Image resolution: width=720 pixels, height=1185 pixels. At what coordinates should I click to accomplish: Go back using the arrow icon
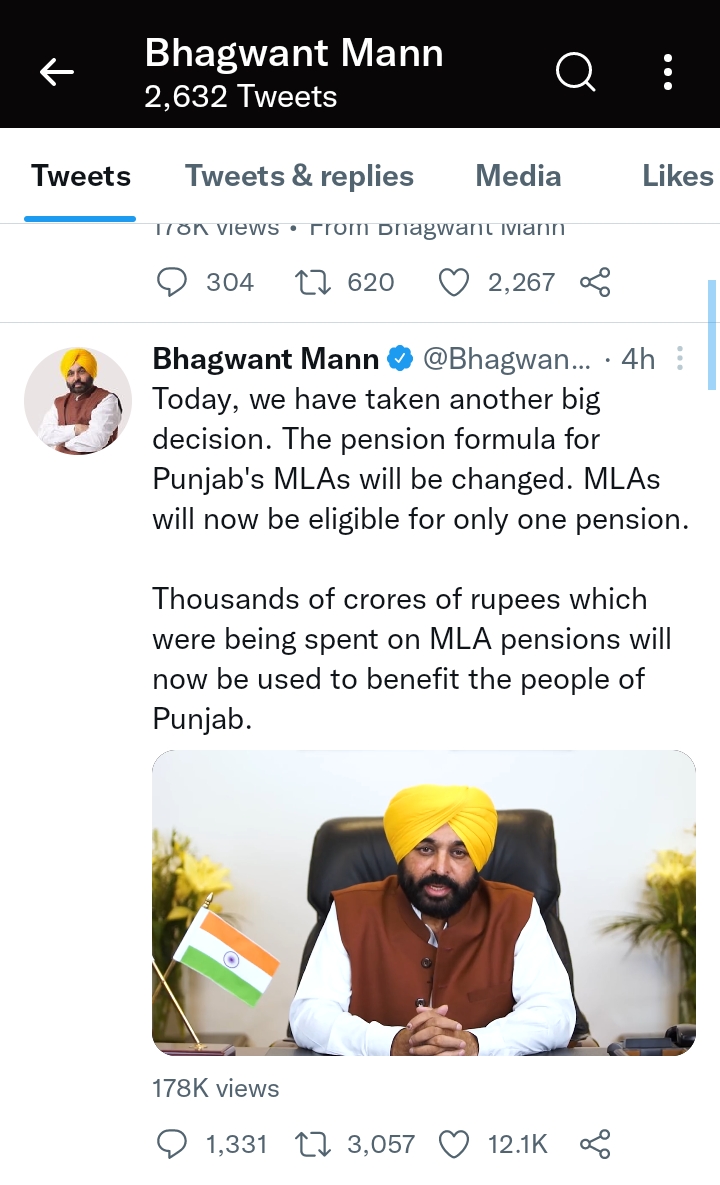click(57, 71)
